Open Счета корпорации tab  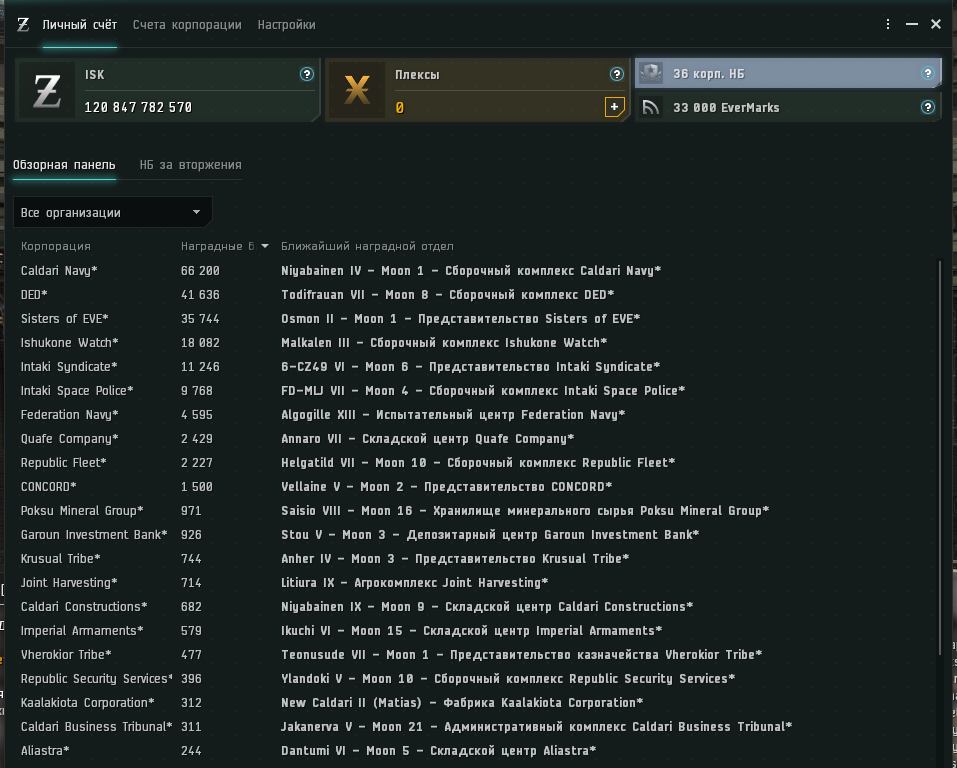[187, 25]
